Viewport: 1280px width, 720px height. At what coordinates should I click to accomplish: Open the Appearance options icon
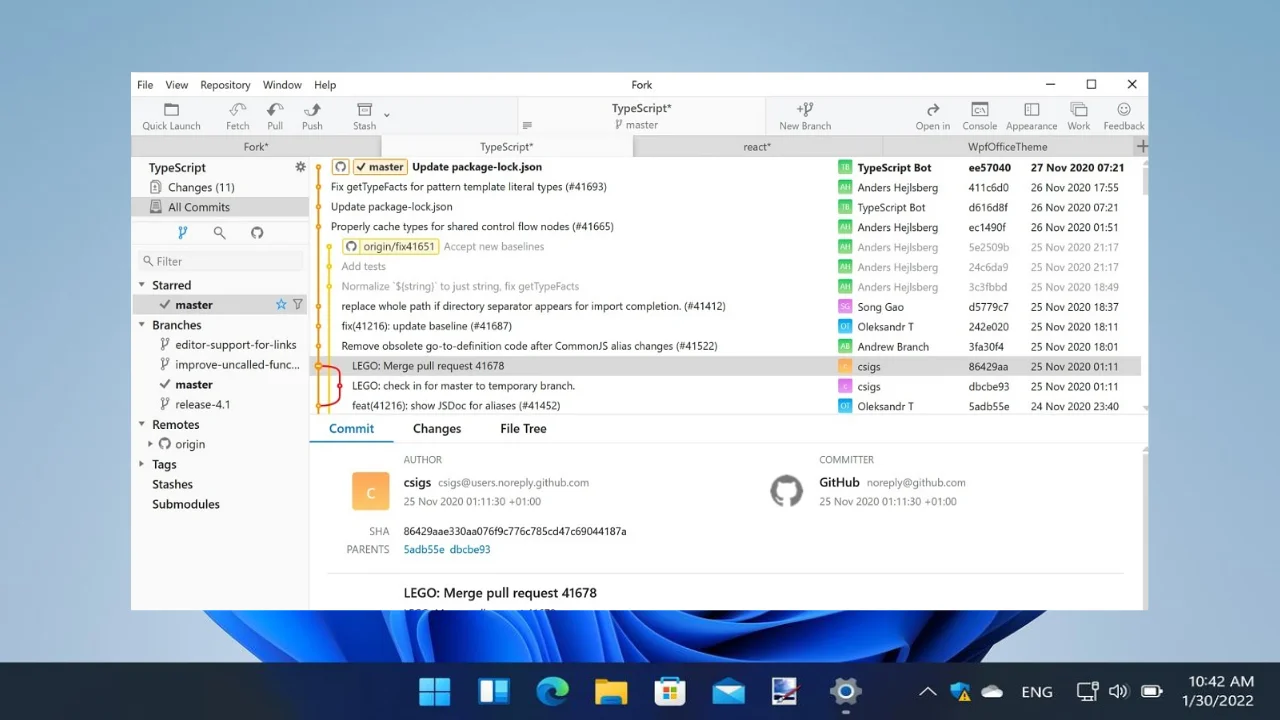point(1031,116)
